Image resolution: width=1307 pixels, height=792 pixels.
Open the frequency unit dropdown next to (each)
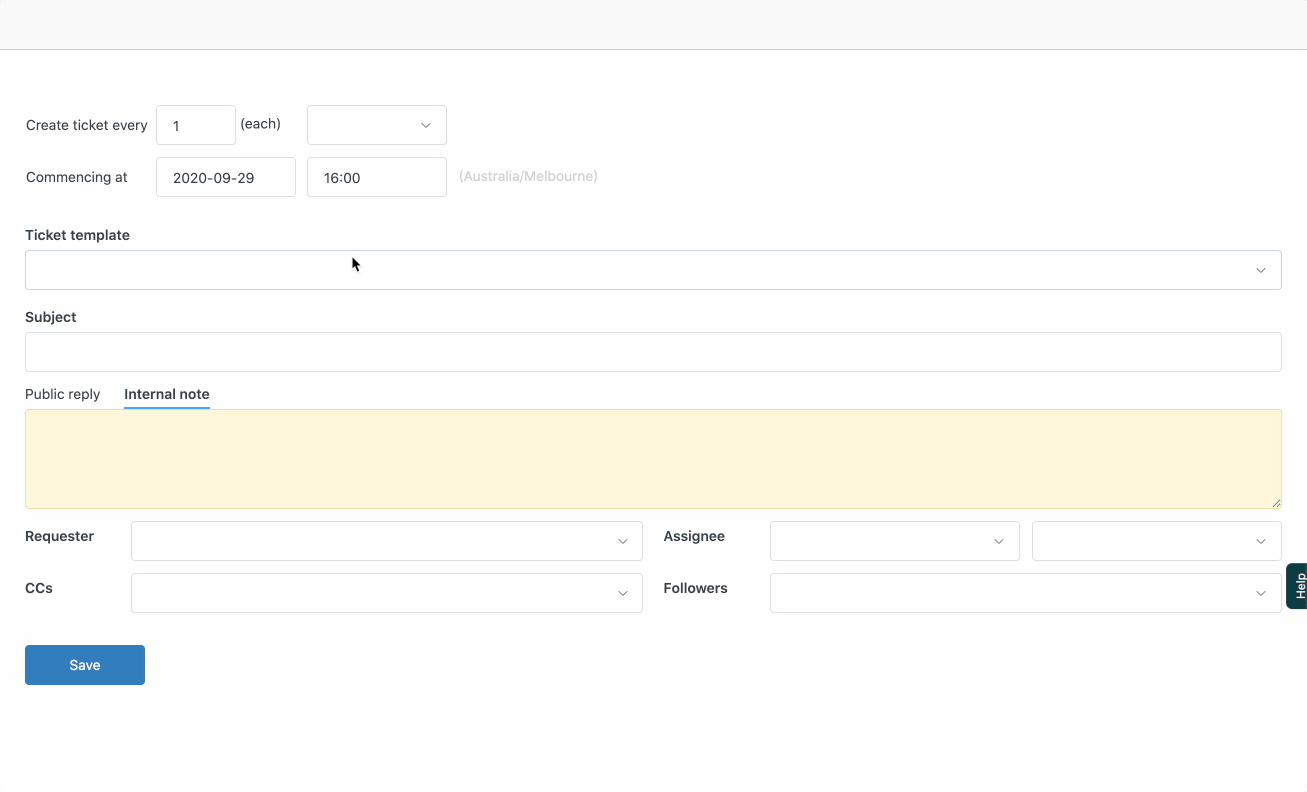coord(377,125)
